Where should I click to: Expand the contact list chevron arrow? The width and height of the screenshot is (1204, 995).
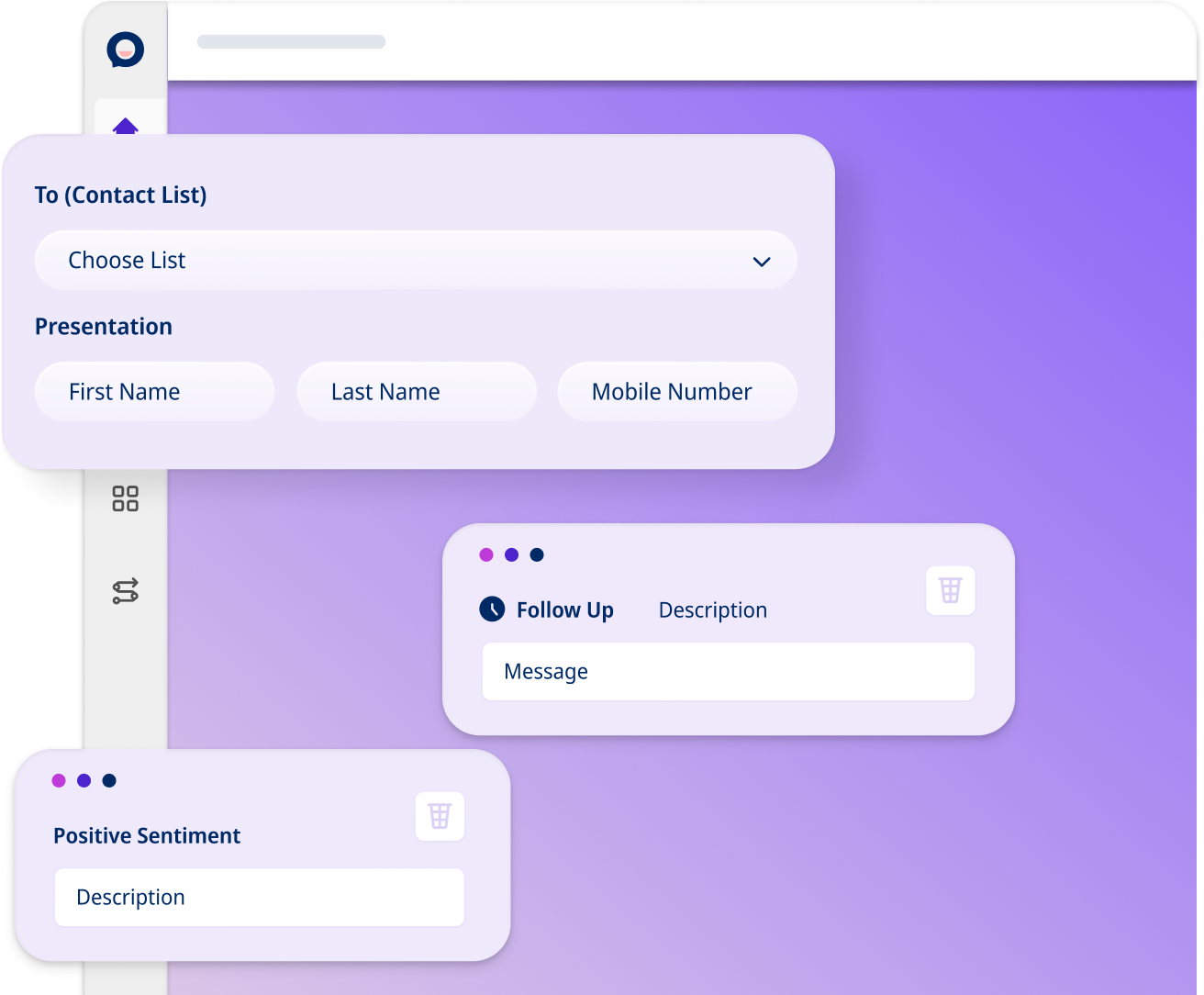[761, 262]
